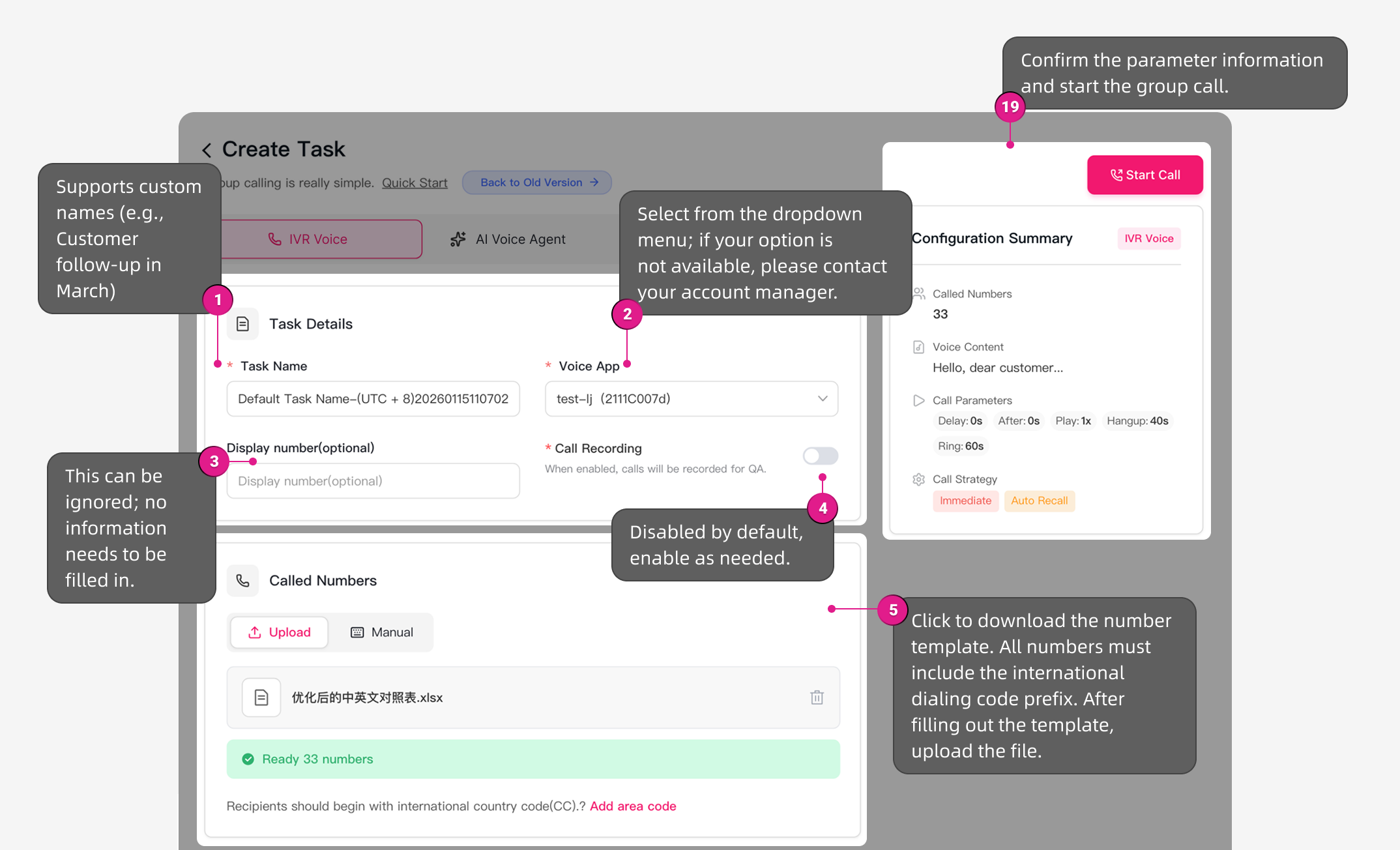
Task: Expand Voice App list via chevron arrow
Action: coord(823,399)
